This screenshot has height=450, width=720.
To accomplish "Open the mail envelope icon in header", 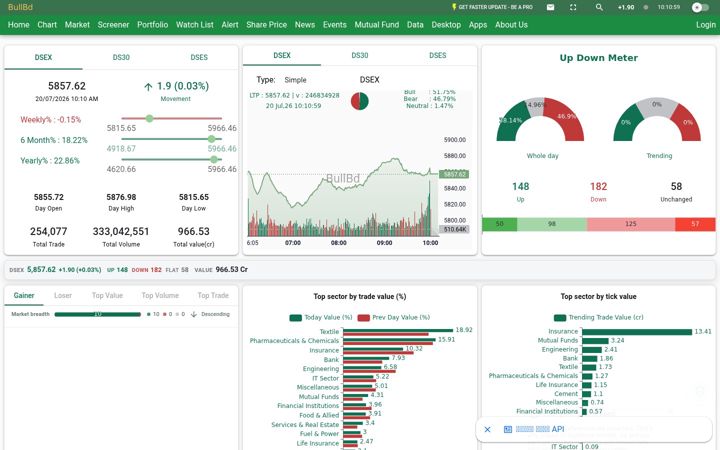I will [551, 7].
